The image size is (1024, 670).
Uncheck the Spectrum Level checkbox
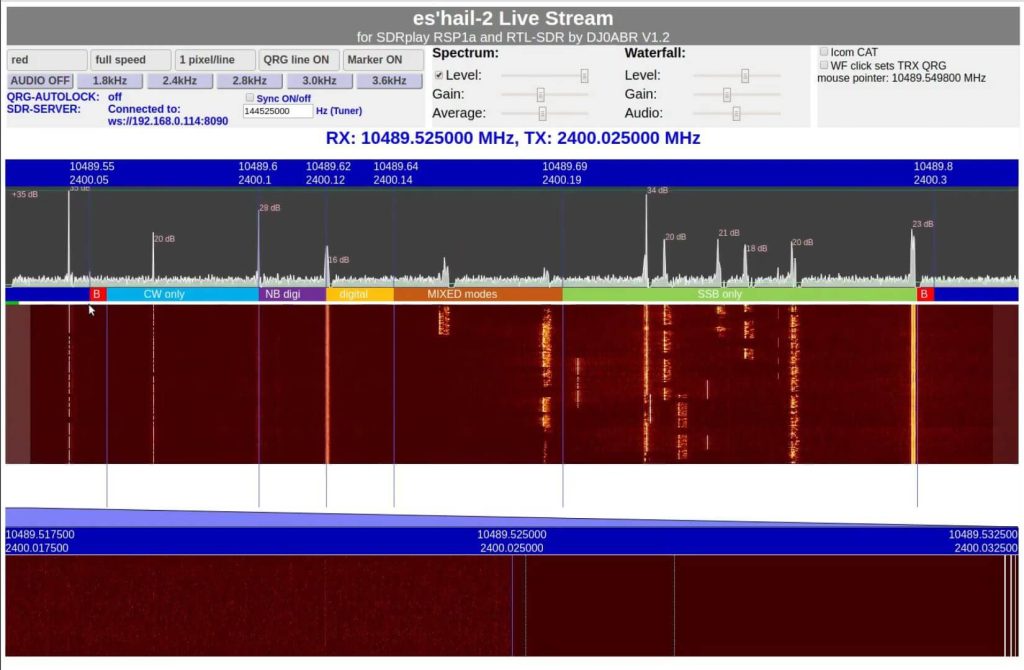[x=438, y=74]
